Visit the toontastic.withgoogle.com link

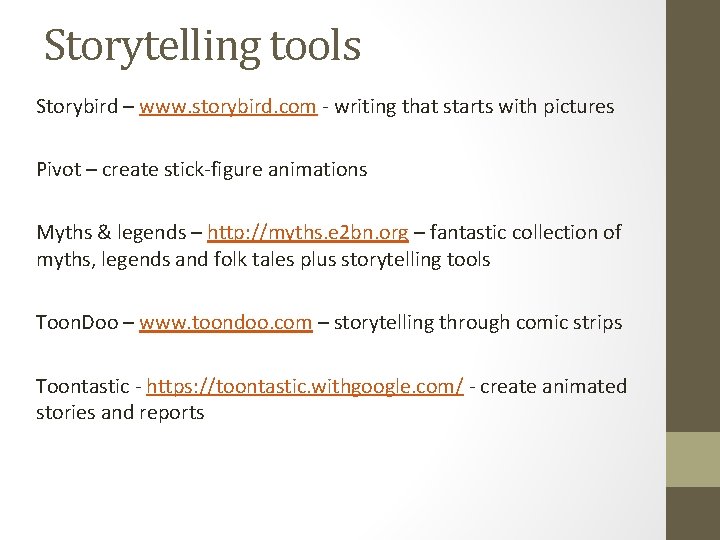(305, 386)
